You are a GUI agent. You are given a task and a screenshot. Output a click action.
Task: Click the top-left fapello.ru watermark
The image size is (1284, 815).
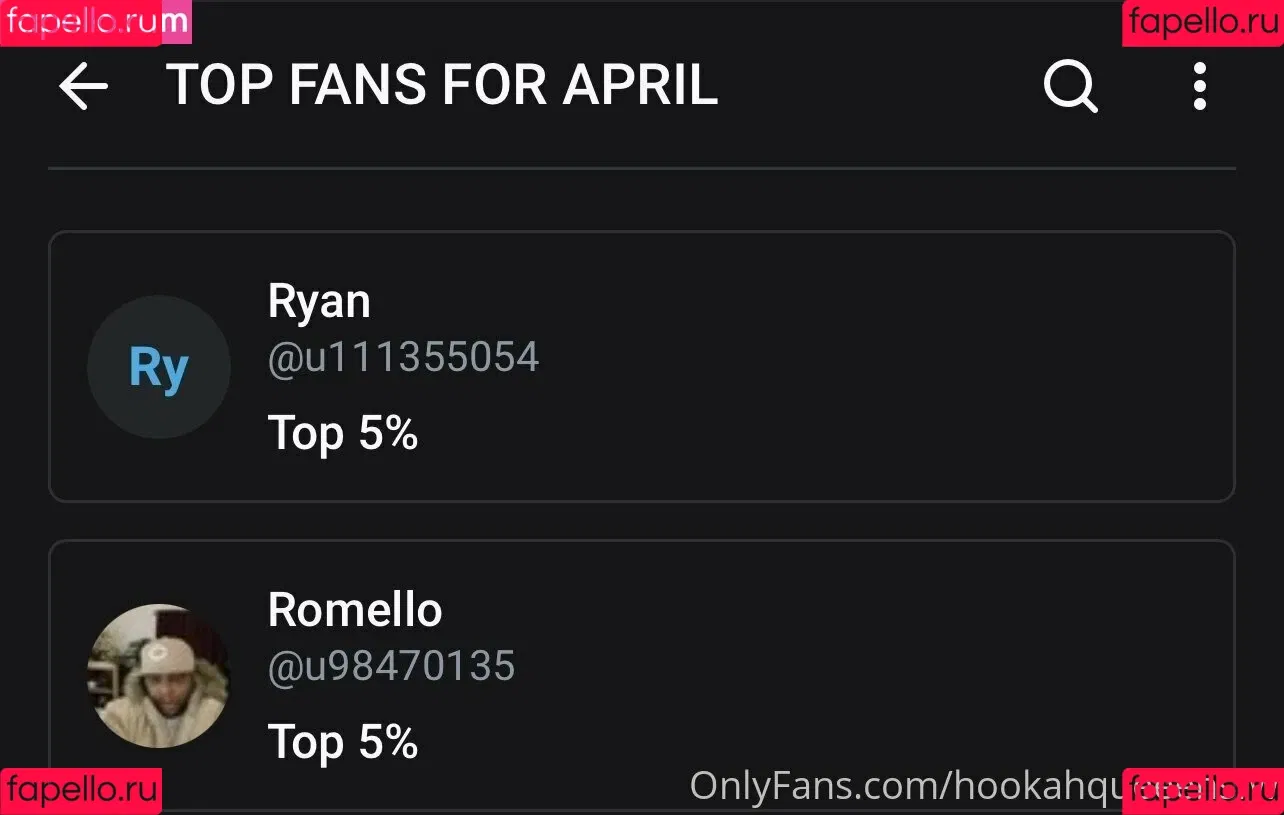click(x=96, y=23)
